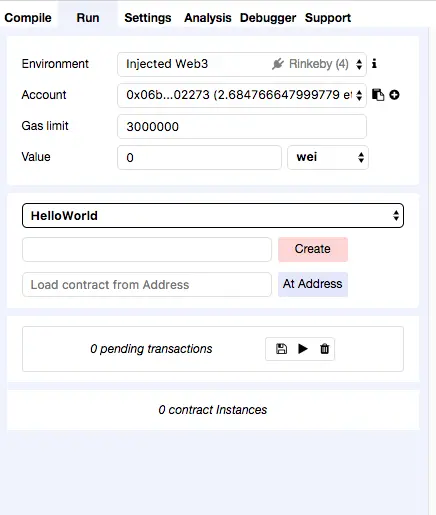Click the Gas limit input field
This screenshot has width=436, height=515.
point(242,126)
